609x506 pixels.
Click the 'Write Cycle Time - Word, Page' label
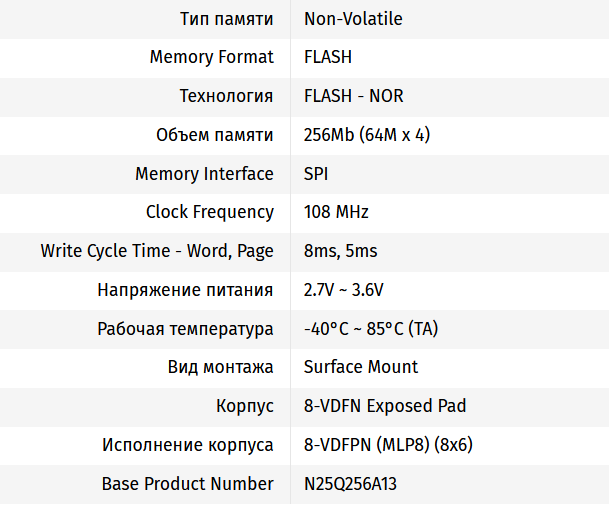pos(157,251)
